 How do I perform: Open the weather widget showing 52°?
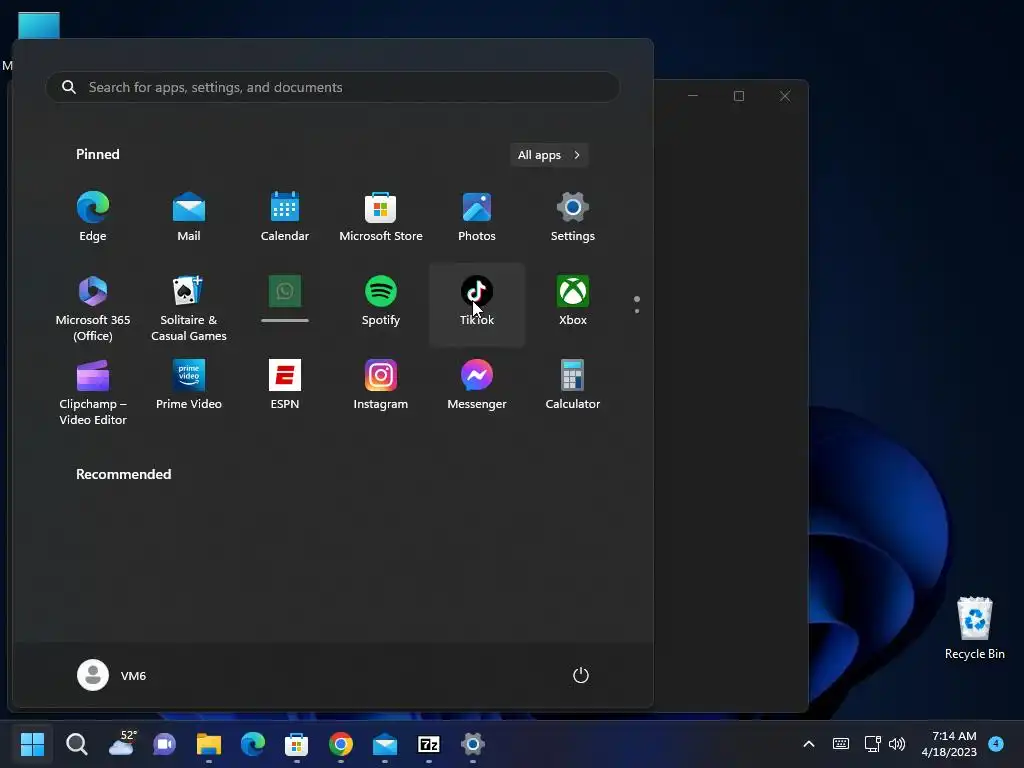point(121,744)
